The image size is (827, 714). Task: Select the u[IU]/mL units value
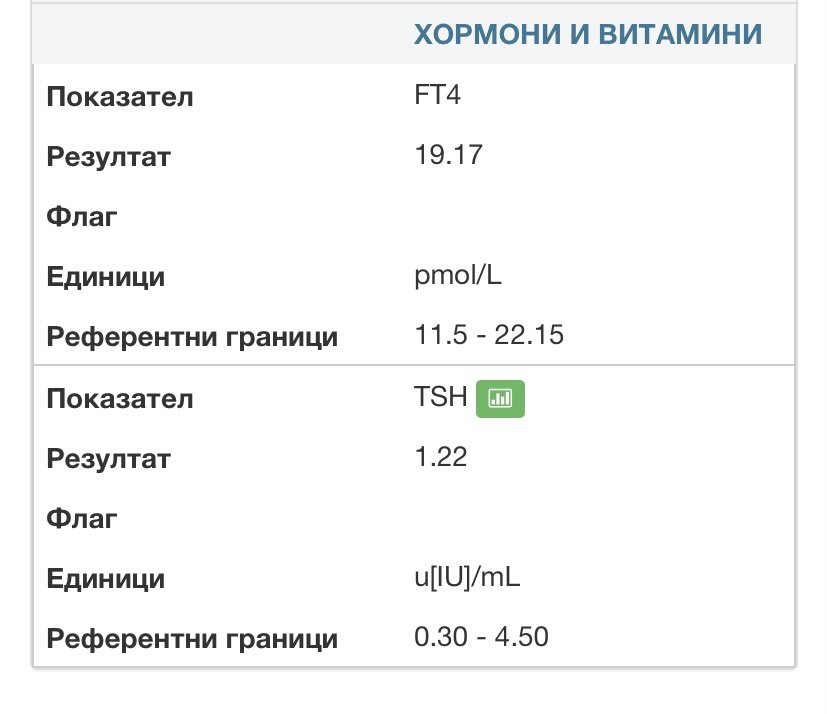(x=467, y=578)
